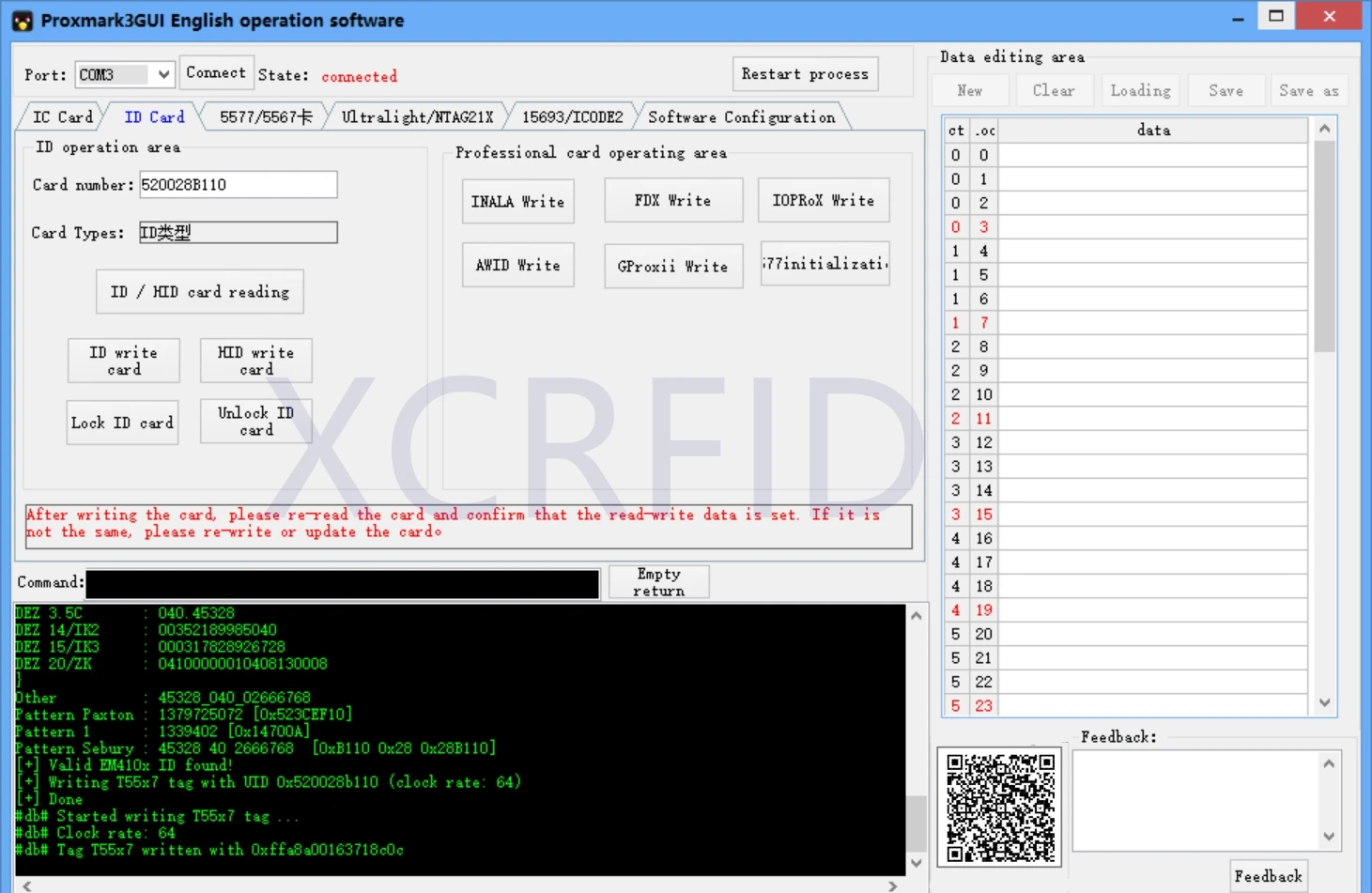Select data cell in red row 15

coord(1153,515)
